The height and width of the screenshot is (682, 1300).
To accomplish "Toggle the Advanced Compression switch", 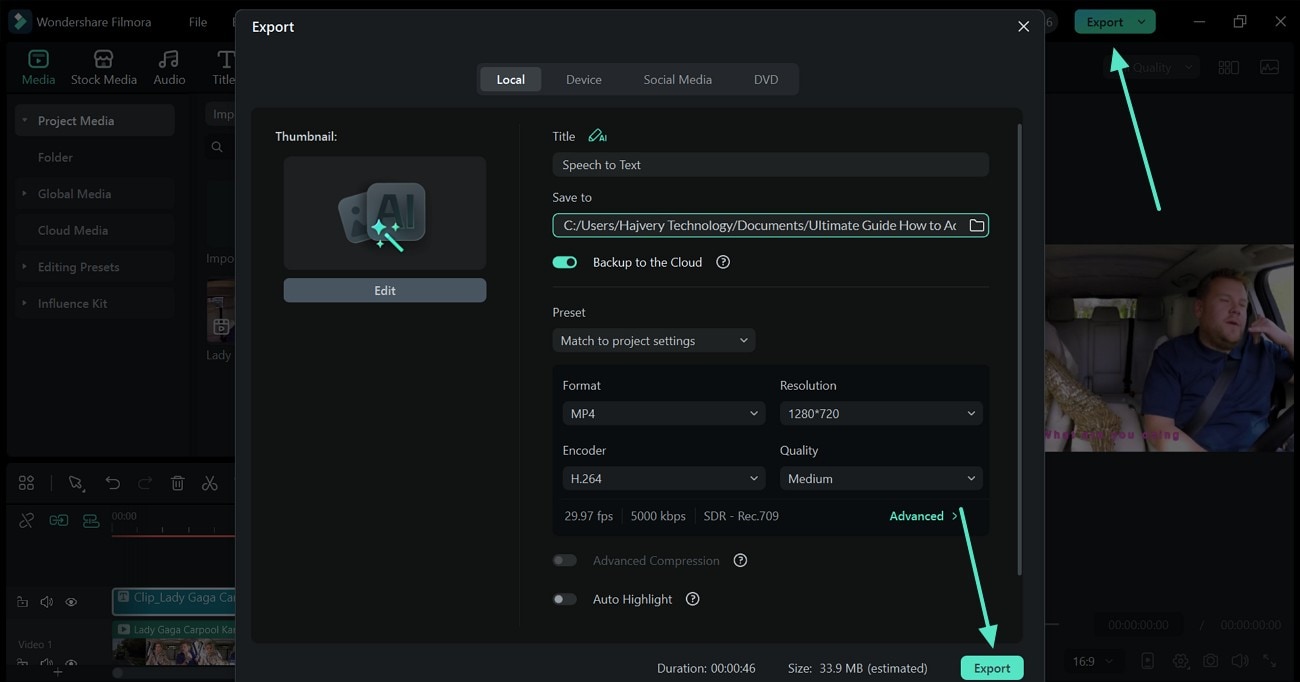I will tap(565, 561).
